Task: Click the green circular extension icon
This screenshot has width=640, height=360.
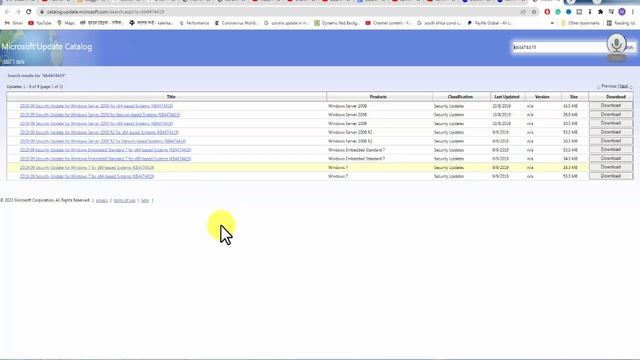Action: tap(558, 12)
